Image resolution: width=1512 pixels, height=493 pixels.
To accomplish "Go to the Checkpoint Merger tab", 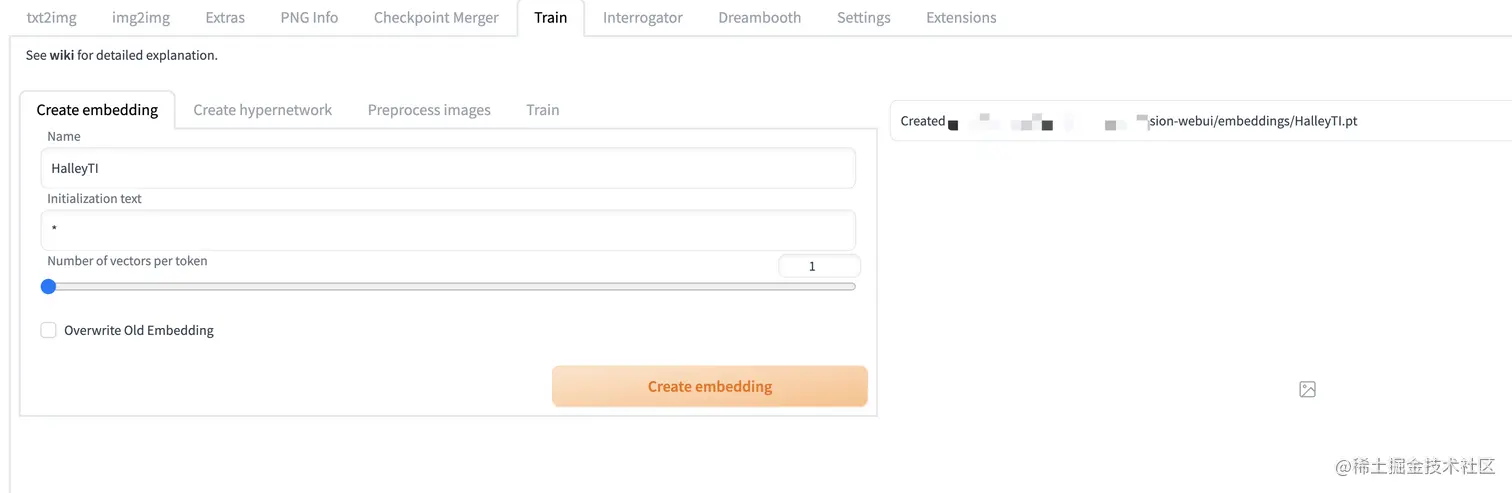I will pyautogui.click(x=436, y=17).
